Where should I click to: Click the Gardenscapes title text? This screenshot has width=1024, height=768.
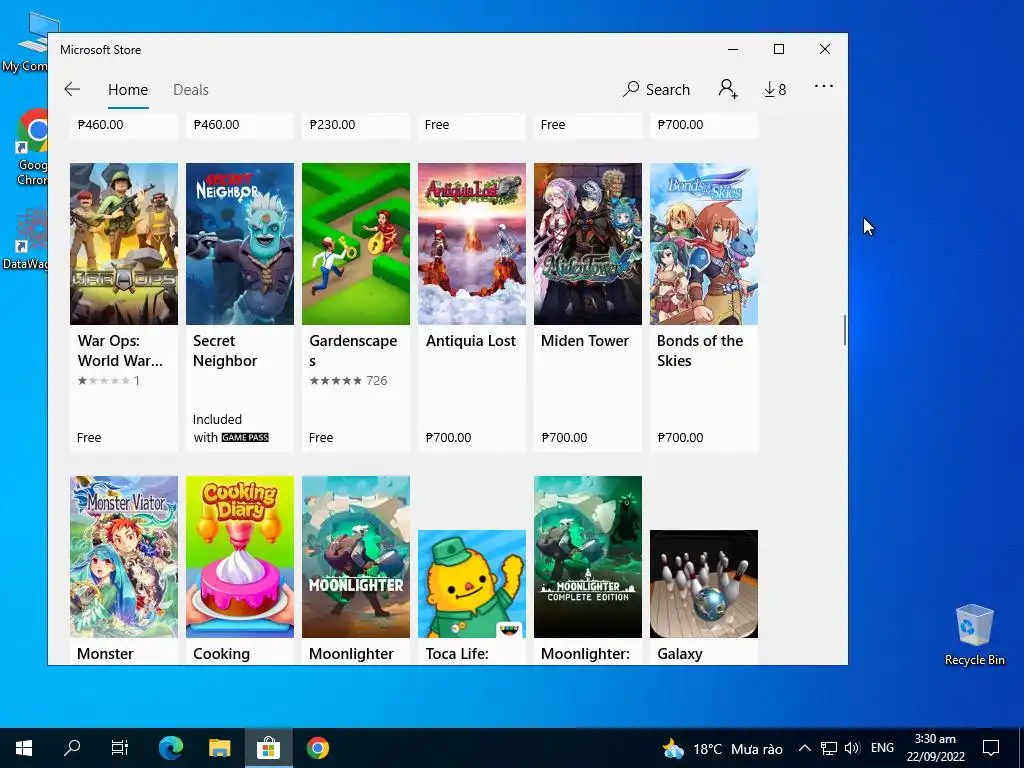(353, 351)
